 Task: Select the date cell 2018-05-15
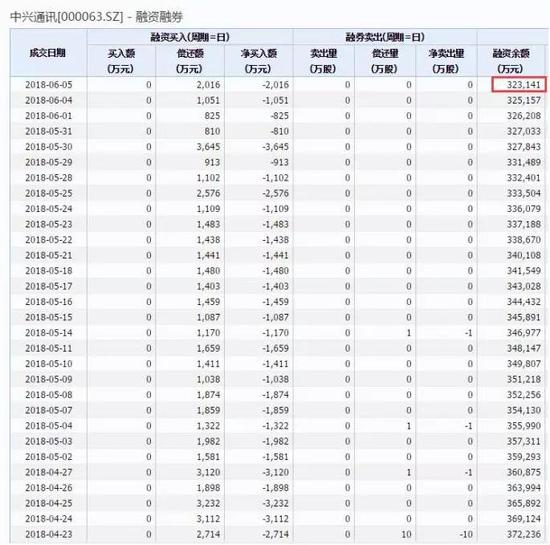tap(48, 317)
